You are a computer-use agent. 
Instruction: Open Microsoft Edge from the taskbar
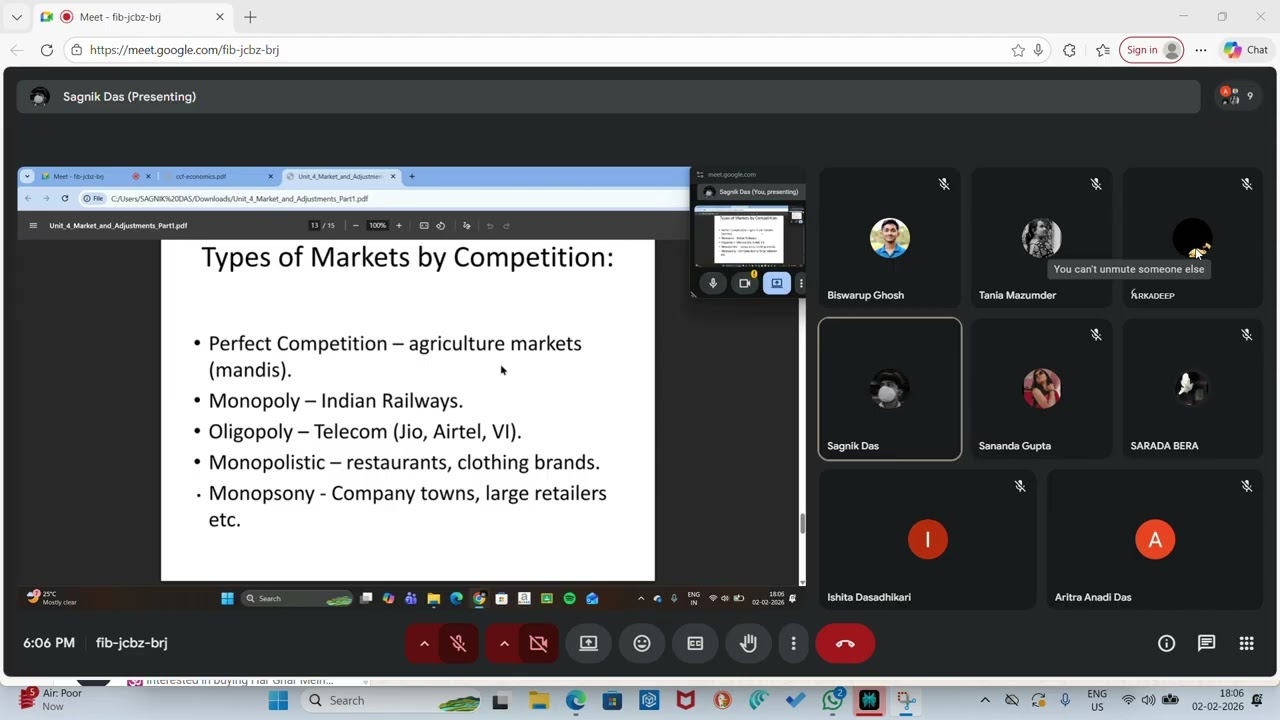coord(576,700)
